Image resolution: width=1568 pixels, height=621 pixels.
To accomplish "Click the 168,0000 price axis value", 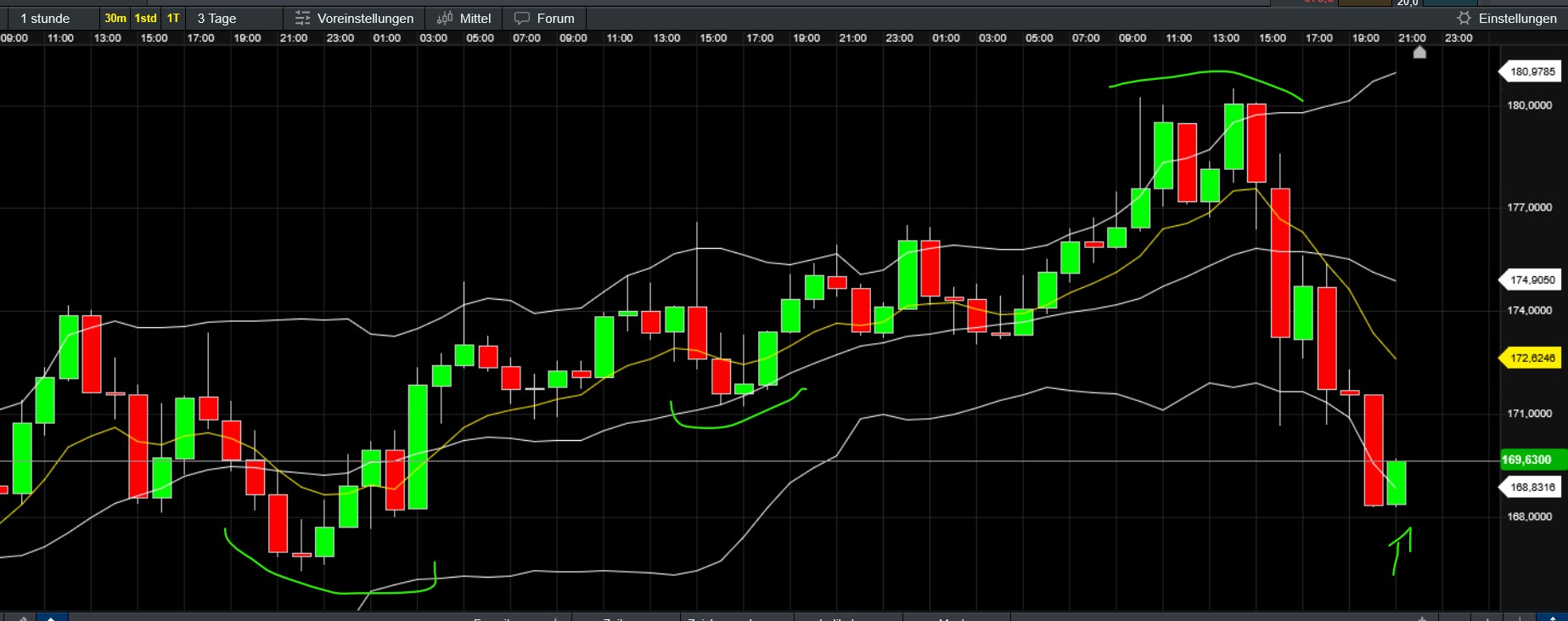I will 1530,517.
